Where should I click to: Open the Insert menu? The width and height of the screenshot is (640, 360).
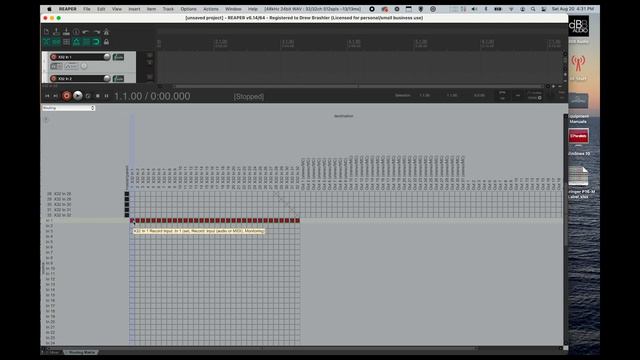(x=134, y=9)
